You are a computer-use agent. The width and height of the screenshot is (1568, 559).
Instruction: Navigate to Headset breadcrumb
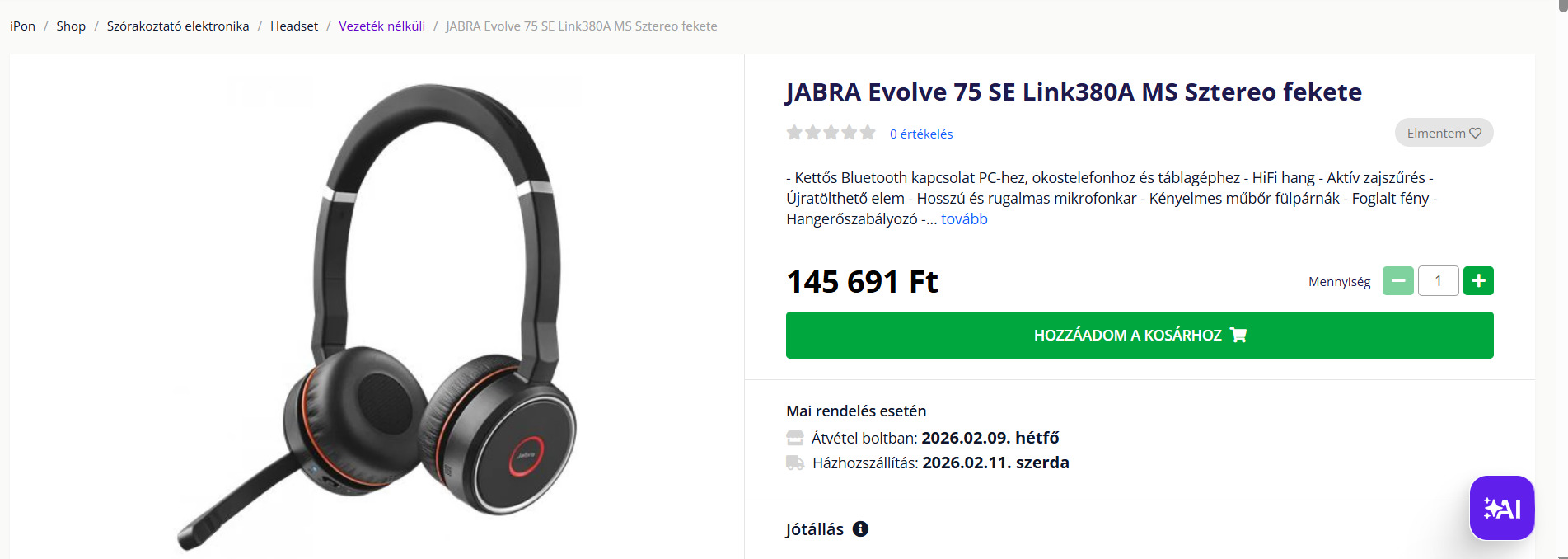point(294,26)
